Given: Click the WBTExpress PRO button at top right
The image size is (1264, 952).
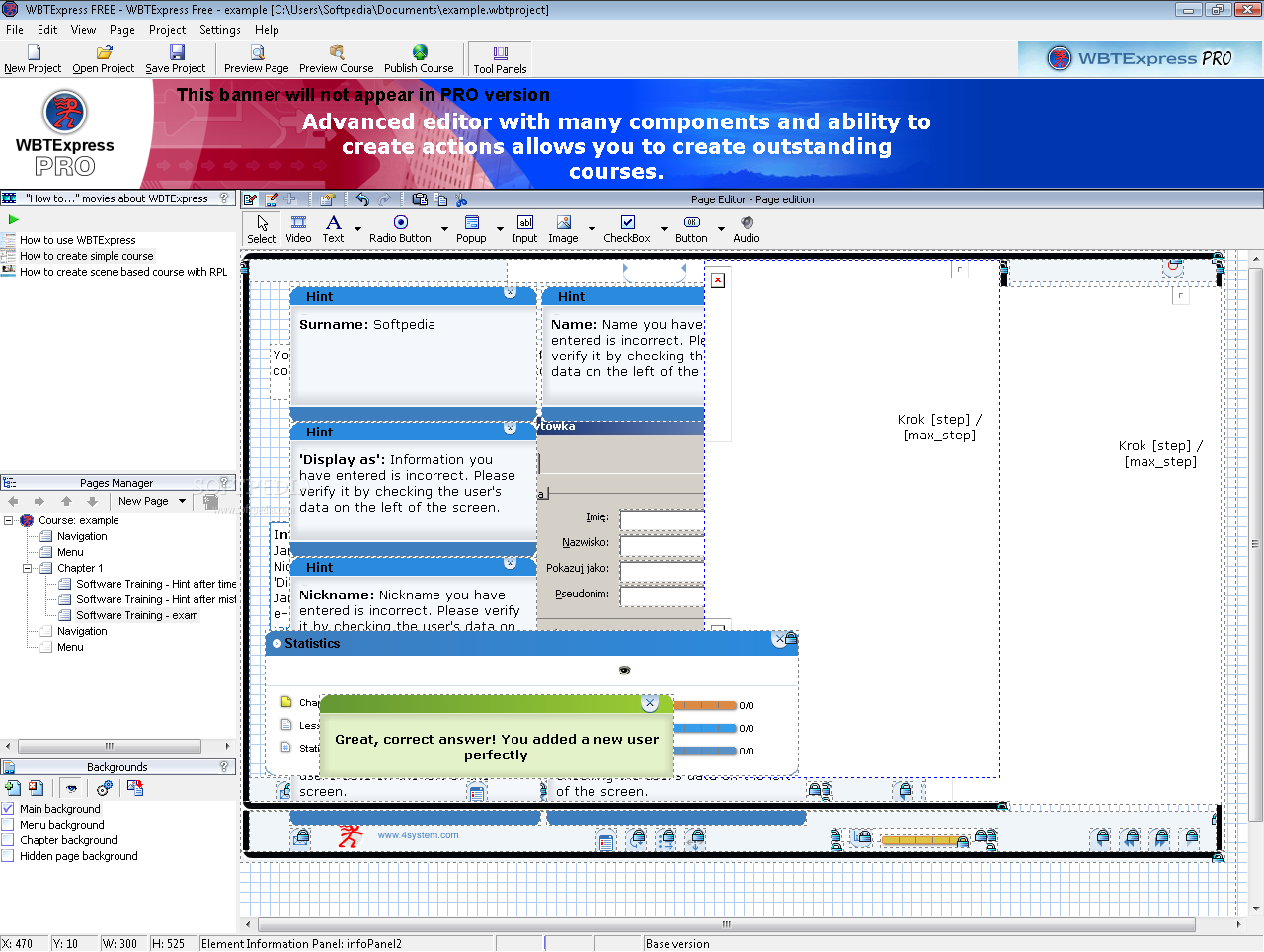Looking at the screenshot, I should point(1140,58).
